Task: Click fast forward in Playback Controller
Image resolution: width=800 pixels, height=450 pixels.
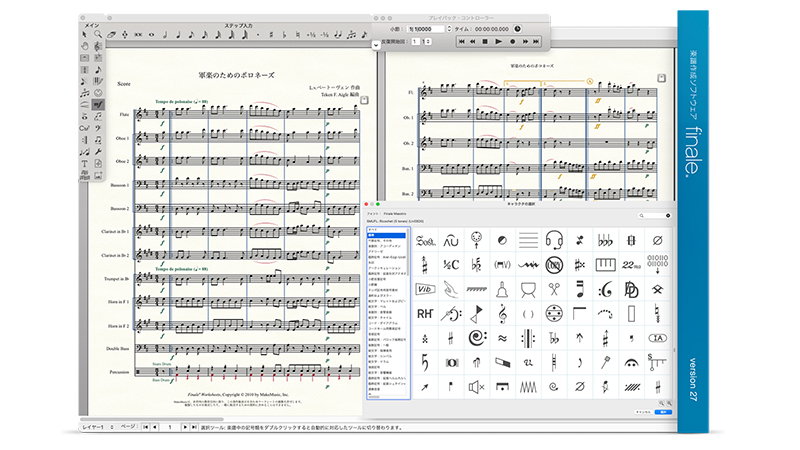Action: coord(525,41)
